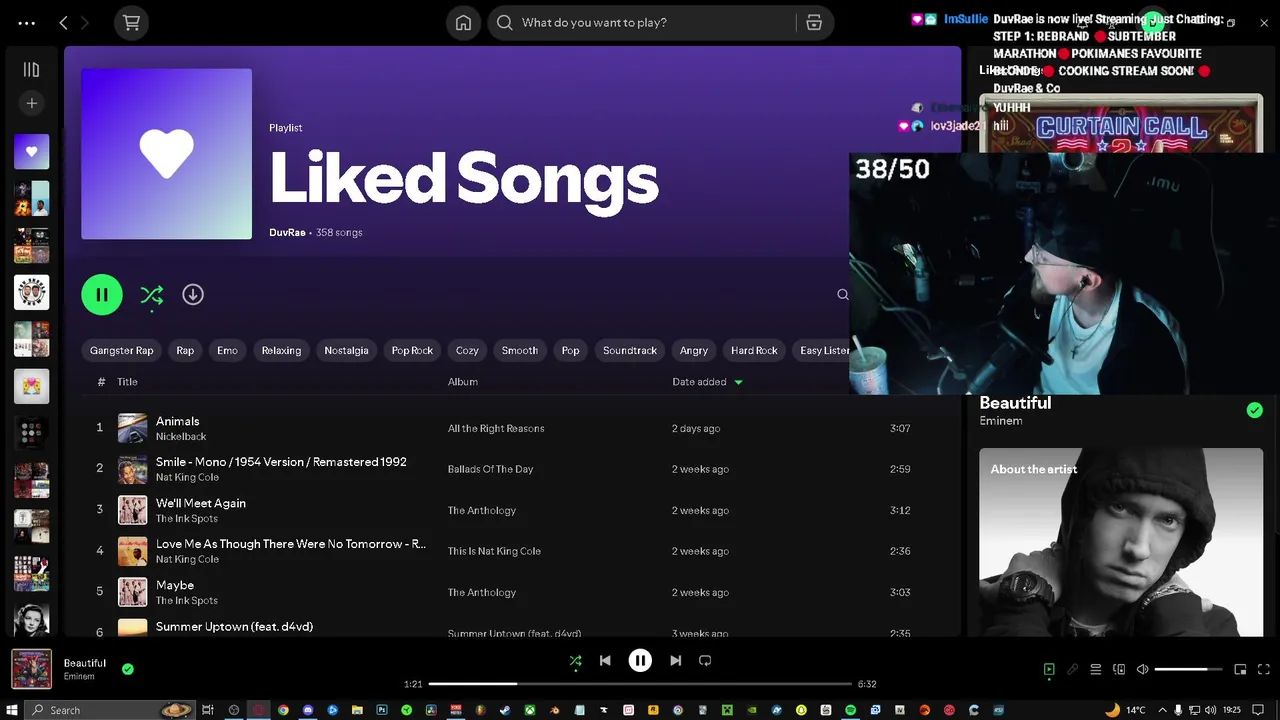Viewport: 1280px width, 720px height.
Task: Open album All the Right Reasons
Action: click(x=496, y=429)
